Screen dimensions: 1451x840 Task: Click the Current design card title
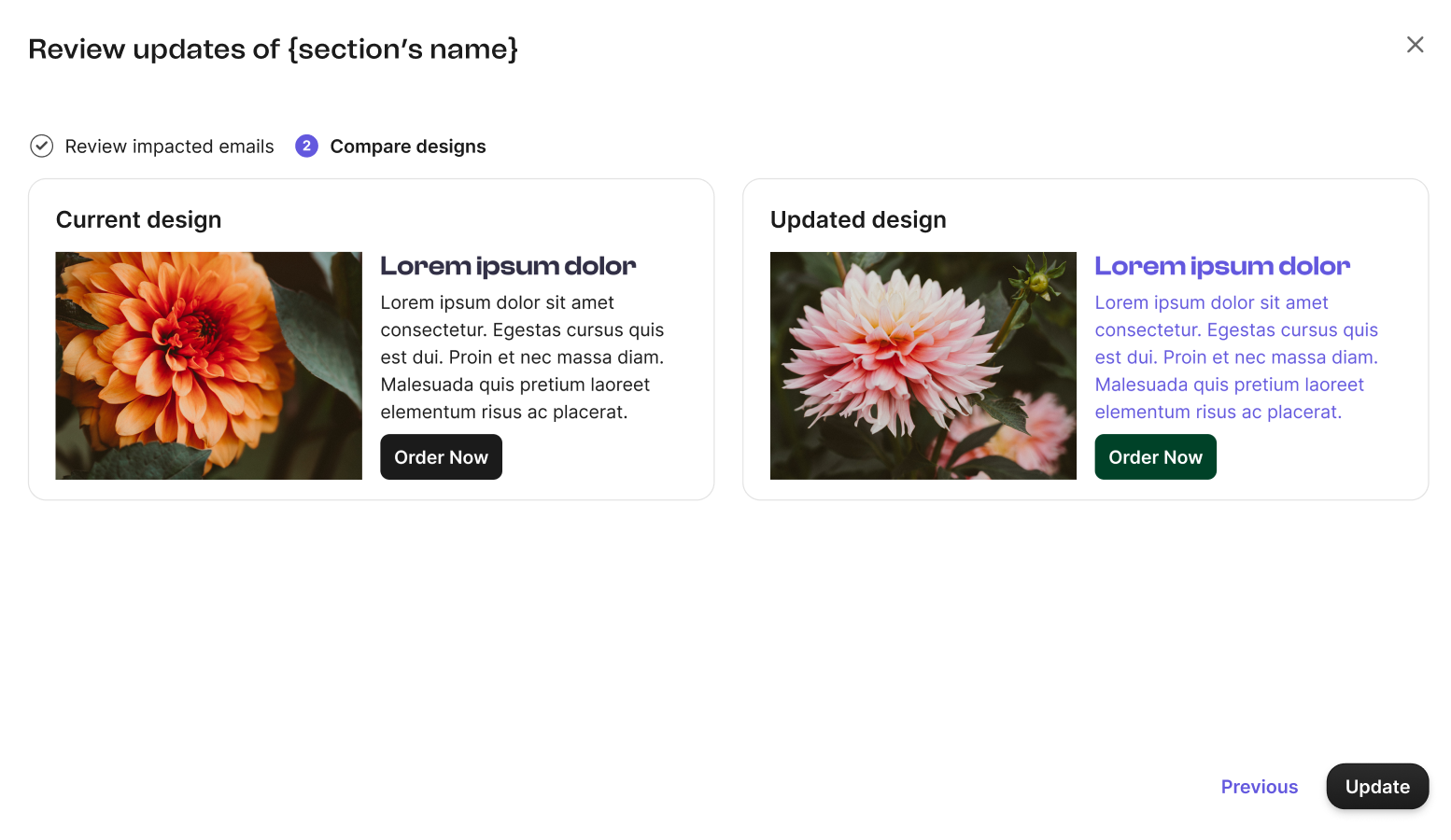[138, 219]
